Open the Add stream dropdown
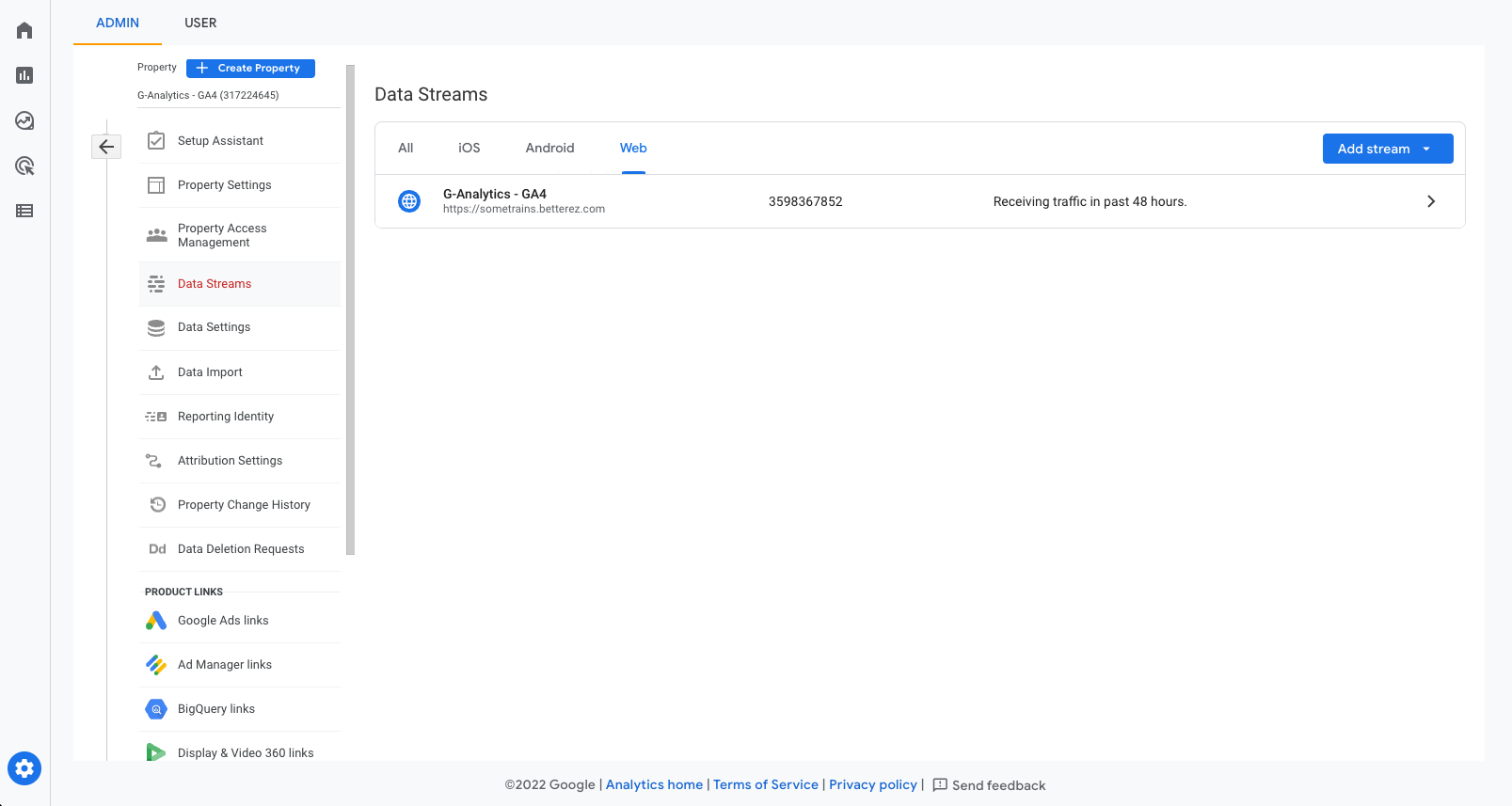This screenshot has height=806, width=1512. (1388, 149)
